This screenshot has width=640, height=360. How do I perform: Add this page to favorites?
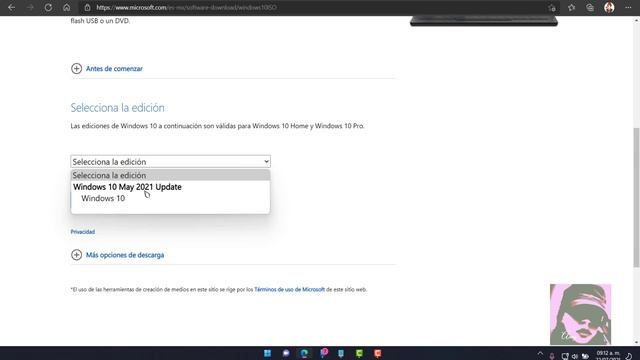(x=552, y=7)
